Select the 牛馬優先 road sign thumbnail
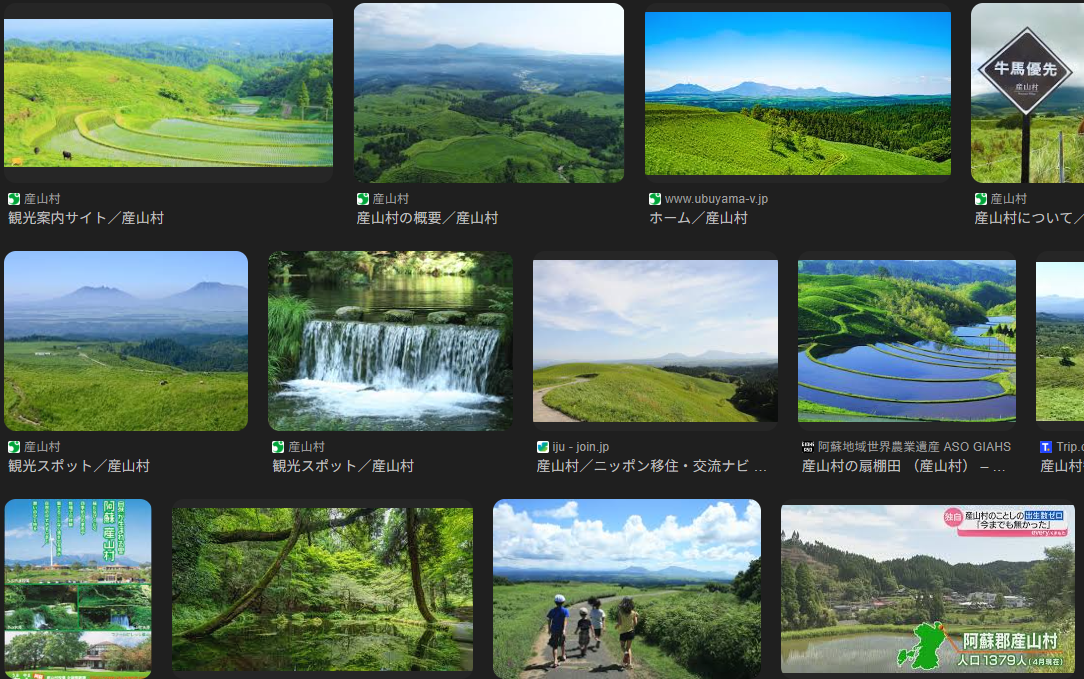The image size is (1084, 679). [1027, 93]
